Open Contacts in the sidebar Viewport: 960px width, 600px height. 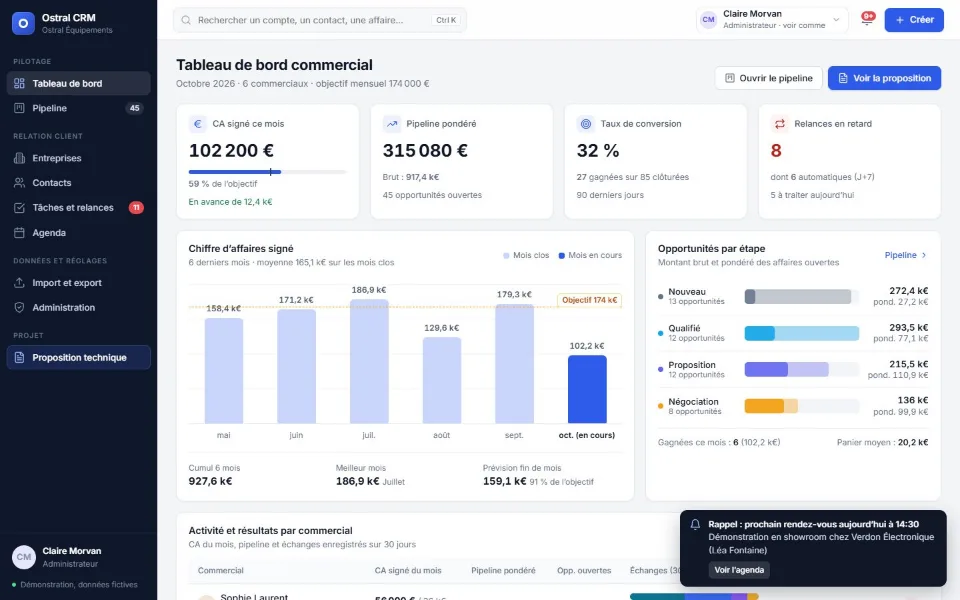78,182
